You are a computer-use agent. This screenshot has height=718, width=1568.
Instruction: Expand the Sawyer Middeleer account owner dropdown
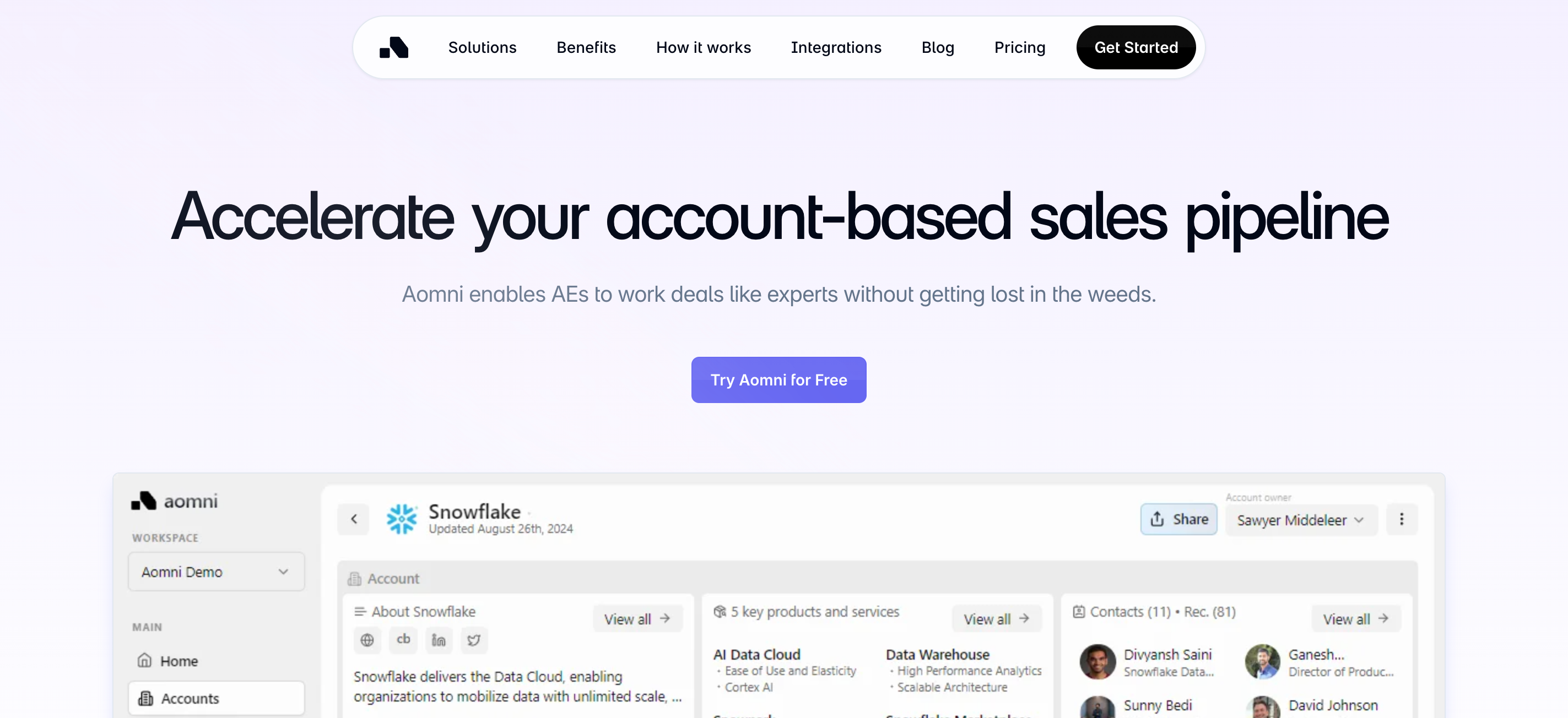pos(1301,520)
